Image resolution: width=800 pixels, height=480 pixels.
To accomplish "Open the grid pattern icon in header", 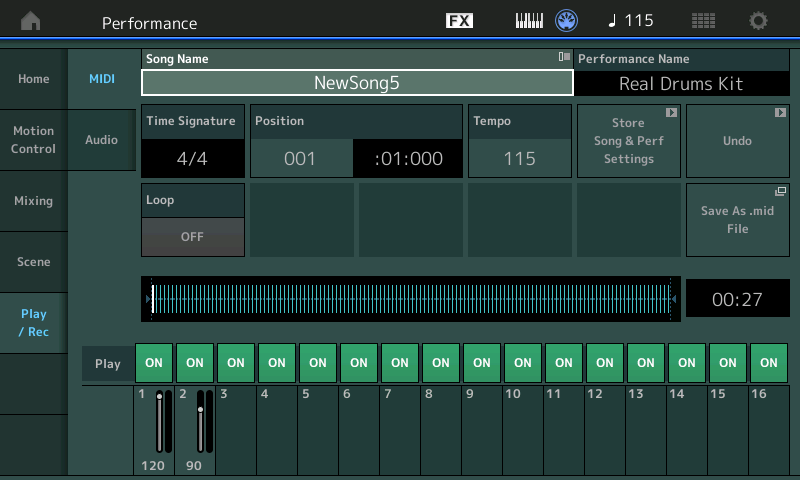I will [x=703, y=21].
